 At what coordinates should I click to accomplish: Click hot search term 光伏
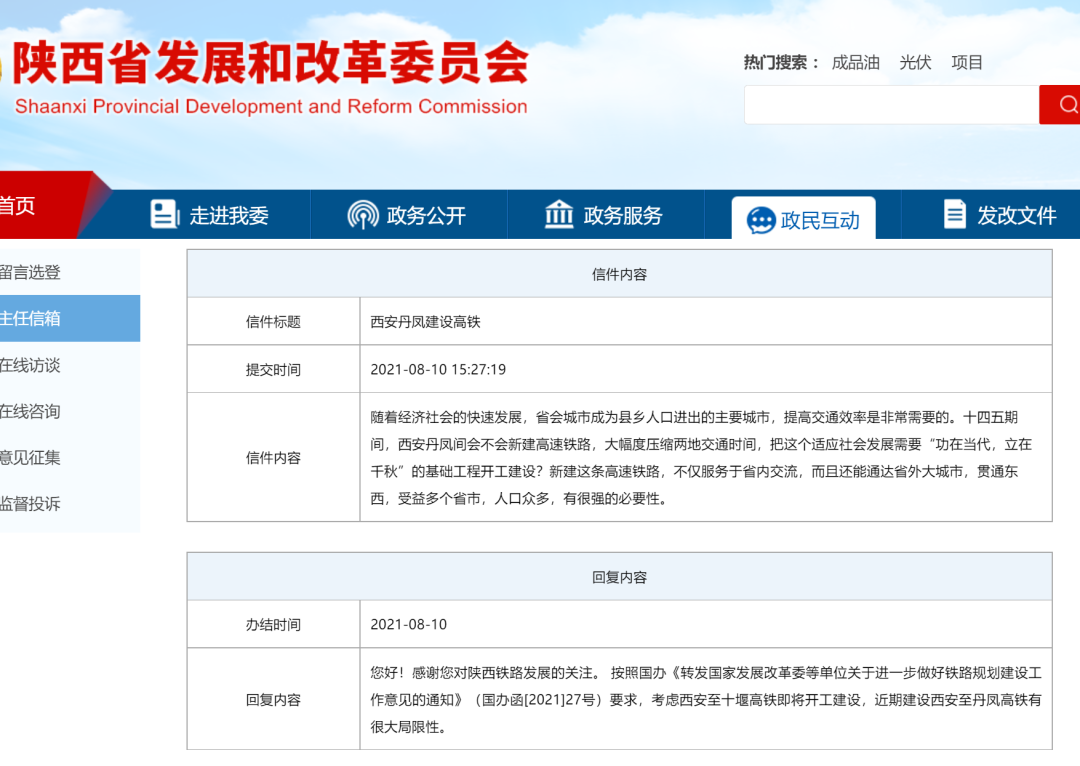point(915,62)
